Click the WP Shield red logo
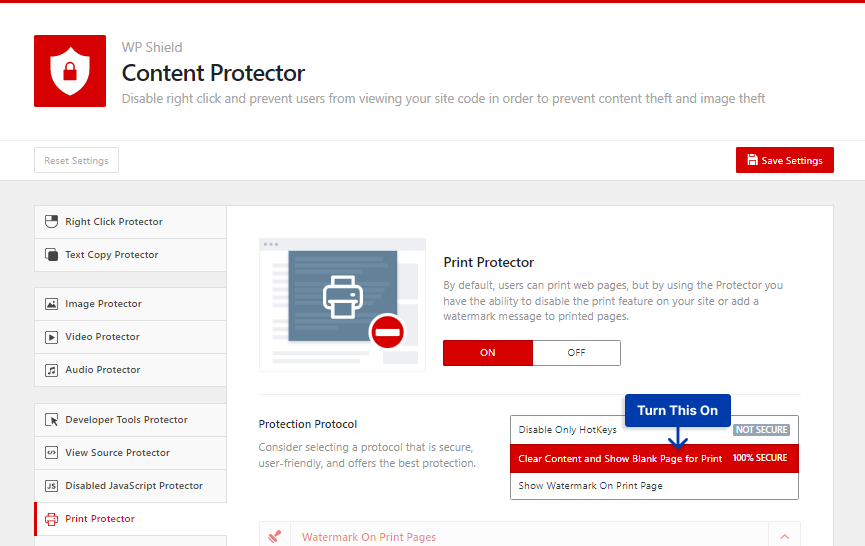Screen dimensions: 865x546 pos(70,71)
